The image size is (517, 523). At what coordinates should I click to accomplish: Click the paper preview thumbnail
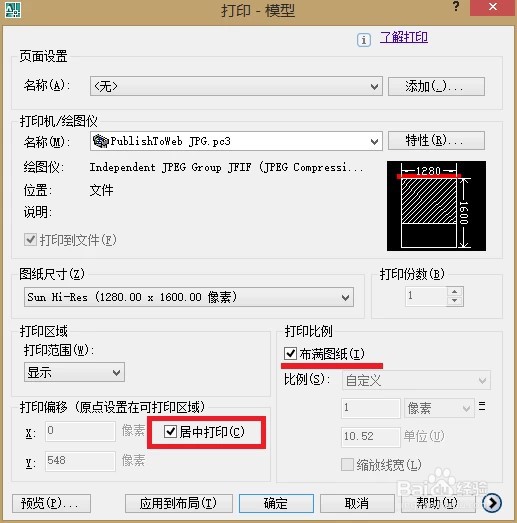pyautogui.click(x=436, y=206)
